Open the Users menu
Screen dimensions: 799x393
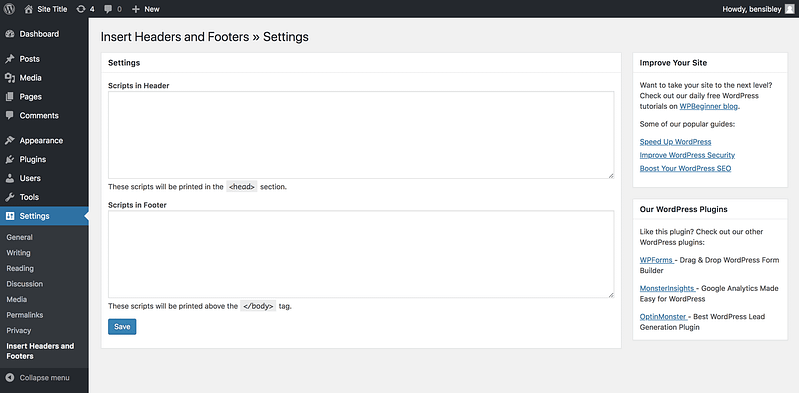tap(30, 178)
